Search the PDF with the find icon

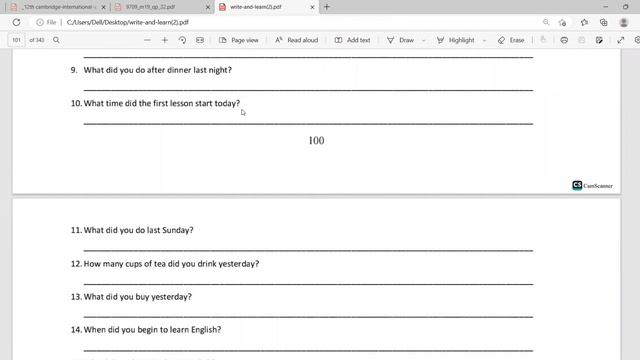[56, 40]
